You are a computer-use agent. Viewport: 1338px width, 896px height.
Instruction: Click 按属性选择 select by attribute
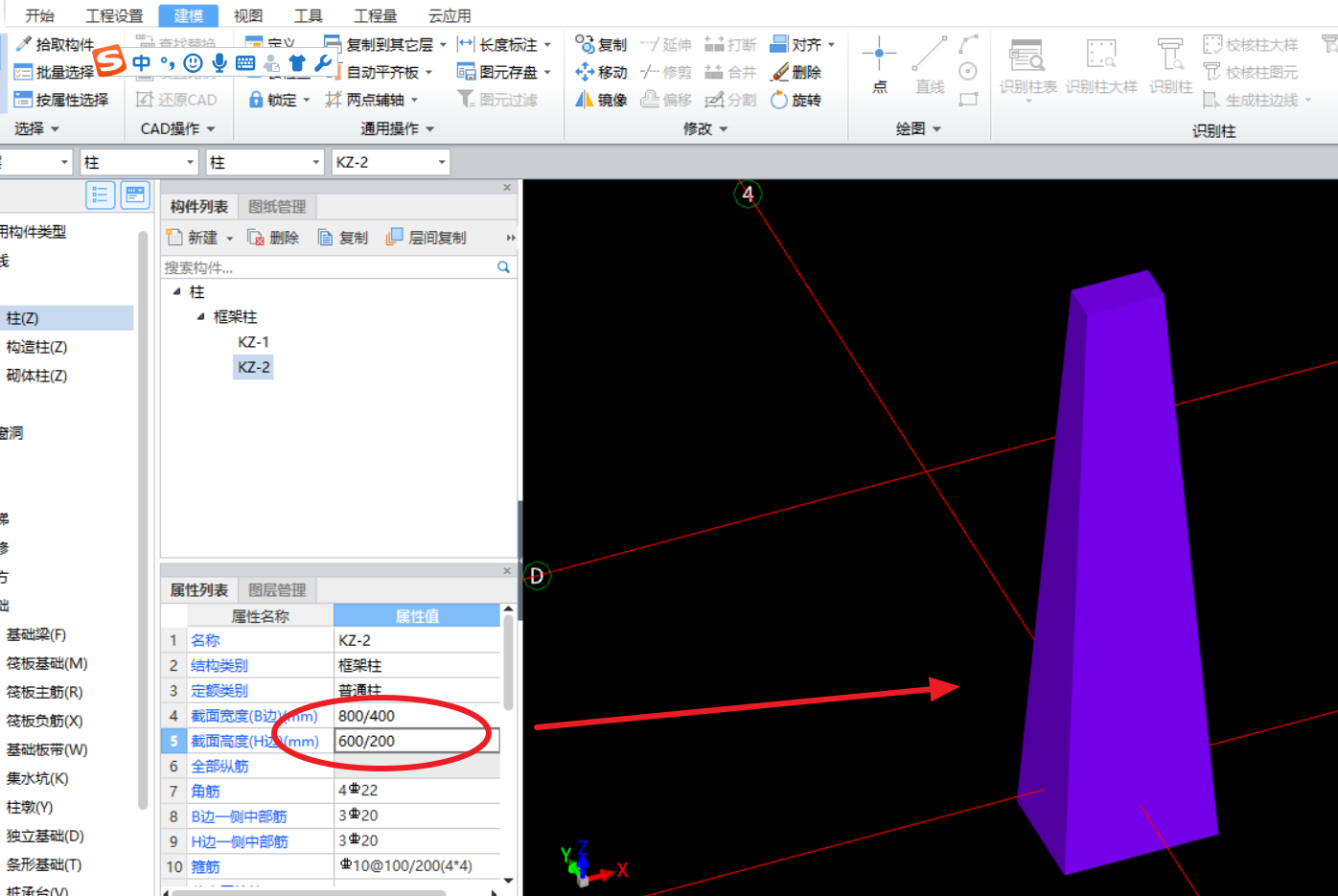pos(62,100)
